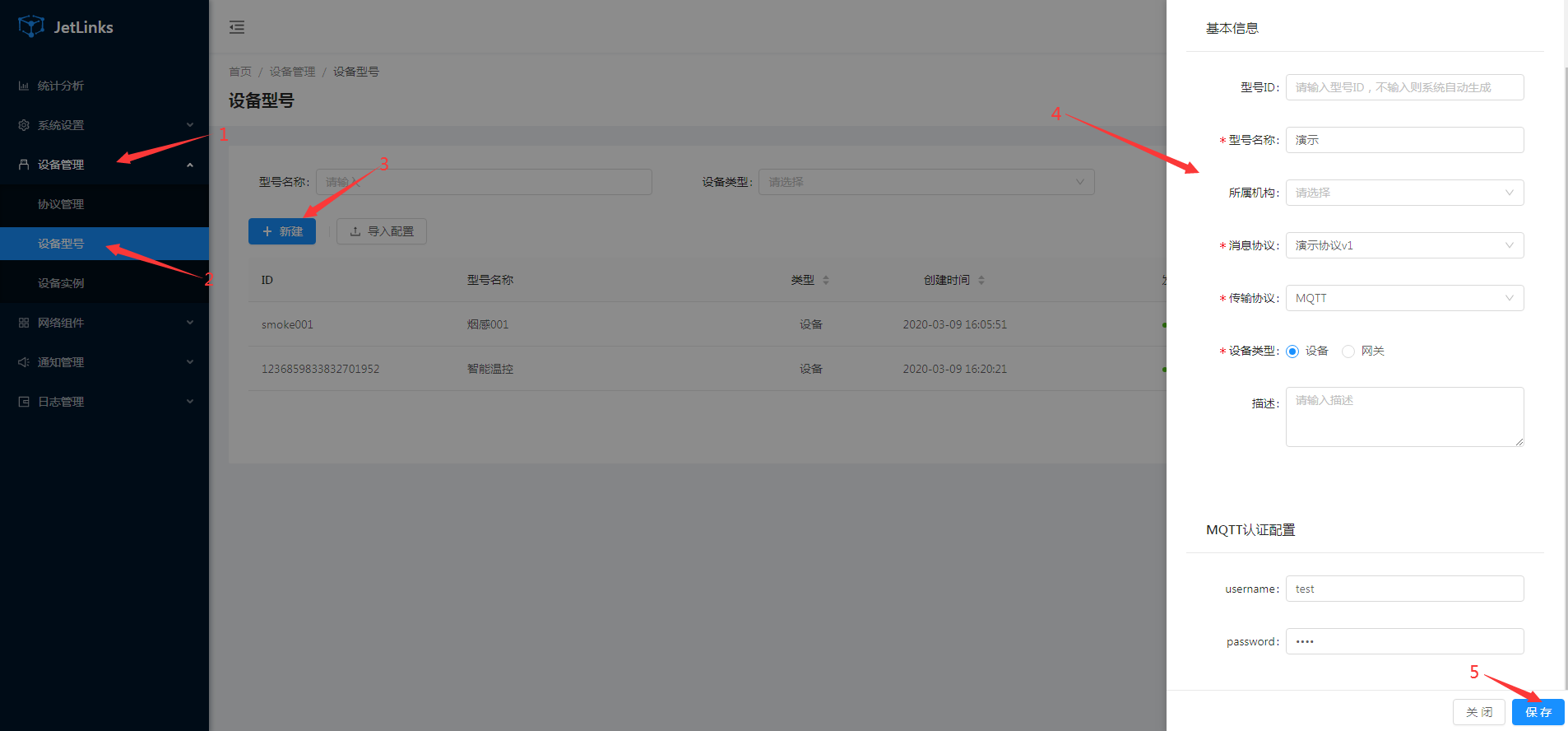This screenshot has height=731, width=1568.
Task: Open the 消息协议 dropdown
Action: click(x=1404, y=245)
